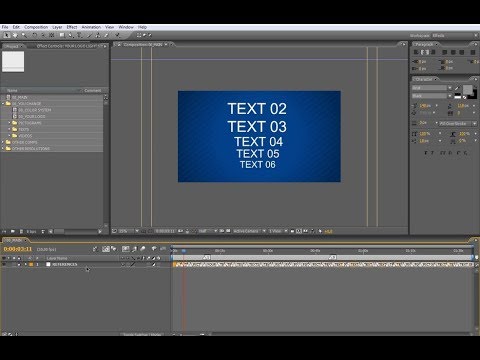This screenshot has width=480, height=360.
Task: Click the 8 bpc color depth button
Action: click(x=31, y=231)
